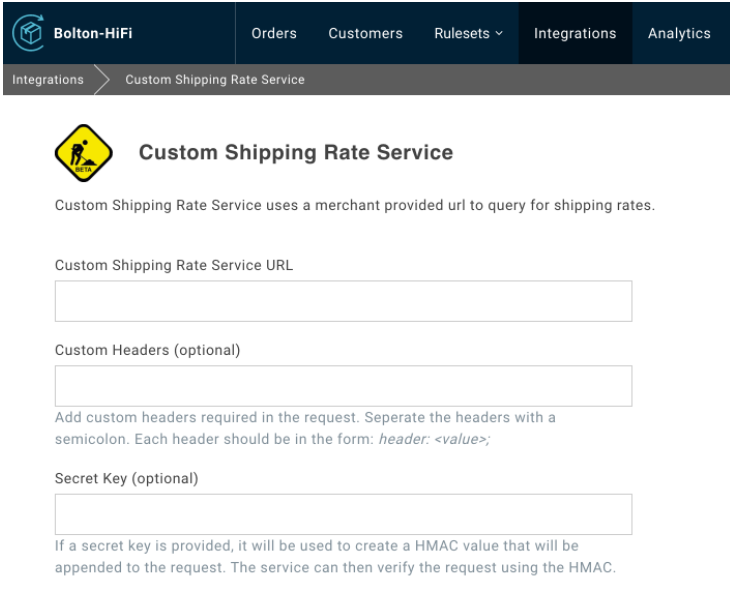
Task: Go to the Orders tab
Action: click(274, 33)
